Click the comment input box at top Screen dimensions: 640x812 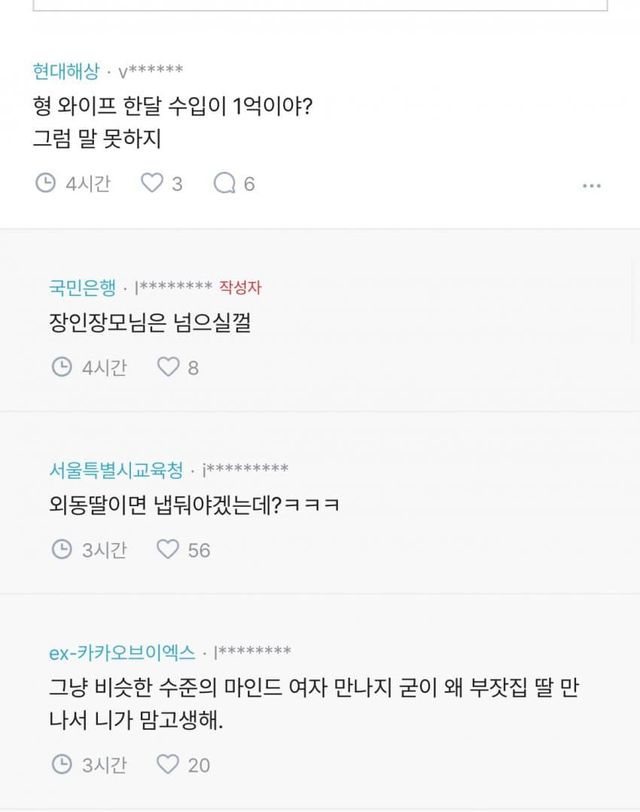point(320,5)
